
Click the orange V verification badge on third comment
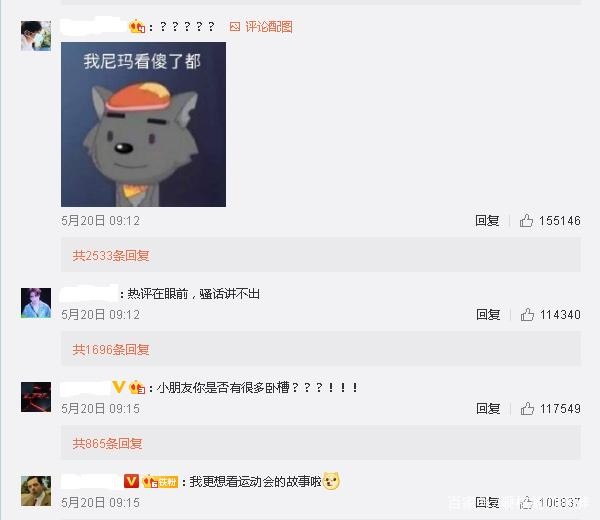[119, 387]
